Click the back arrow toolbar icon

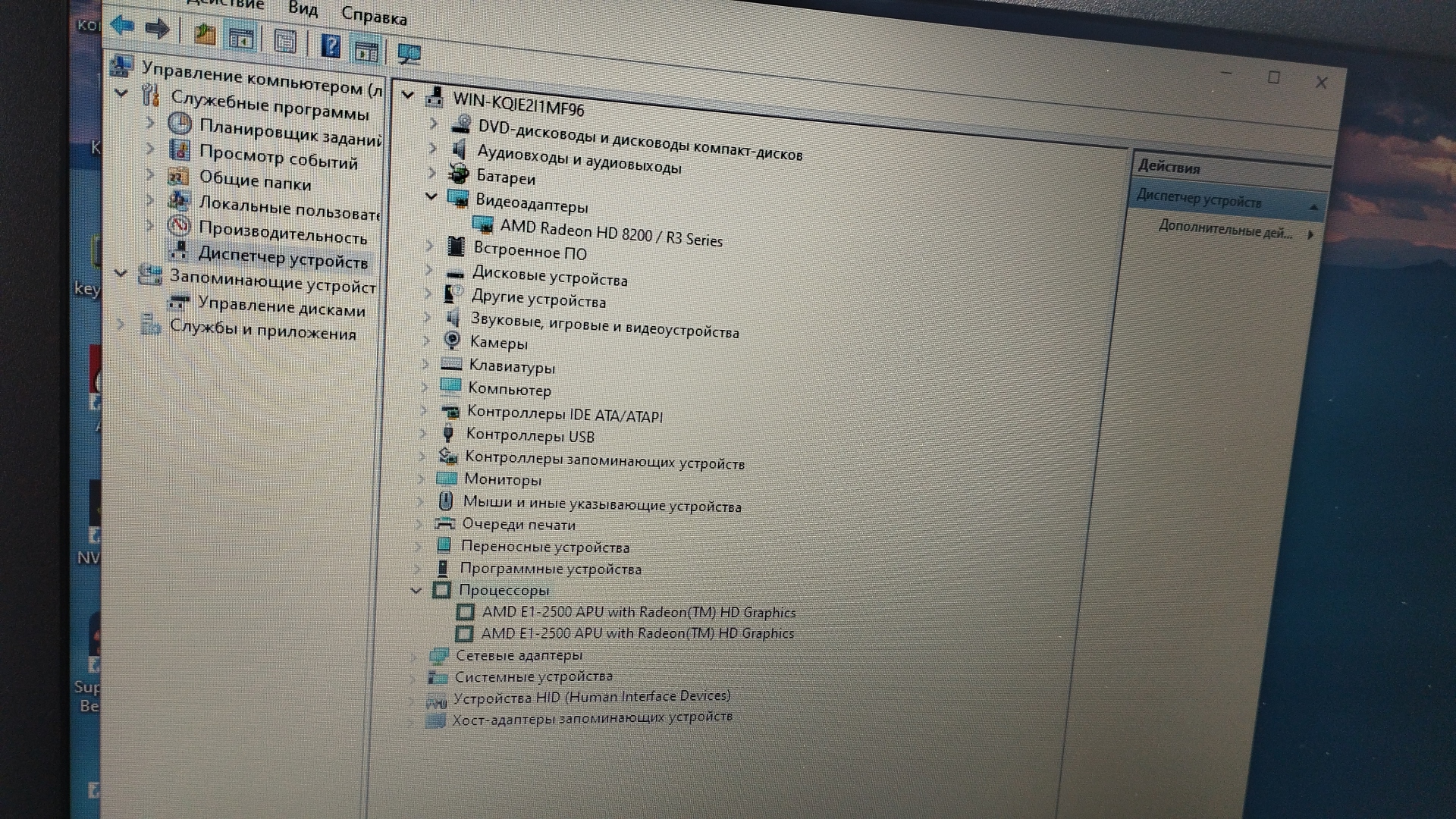[122, 27]
